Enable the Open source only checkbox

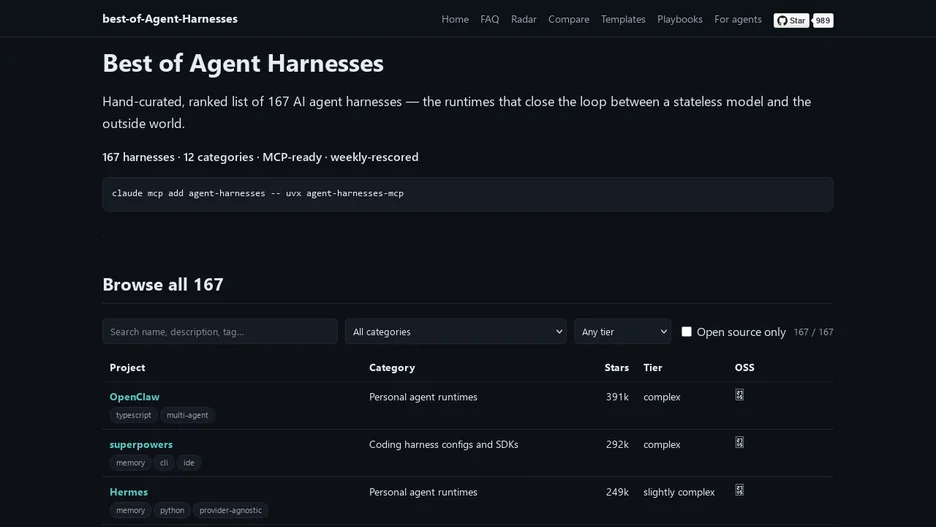click(x=686, y=331)
